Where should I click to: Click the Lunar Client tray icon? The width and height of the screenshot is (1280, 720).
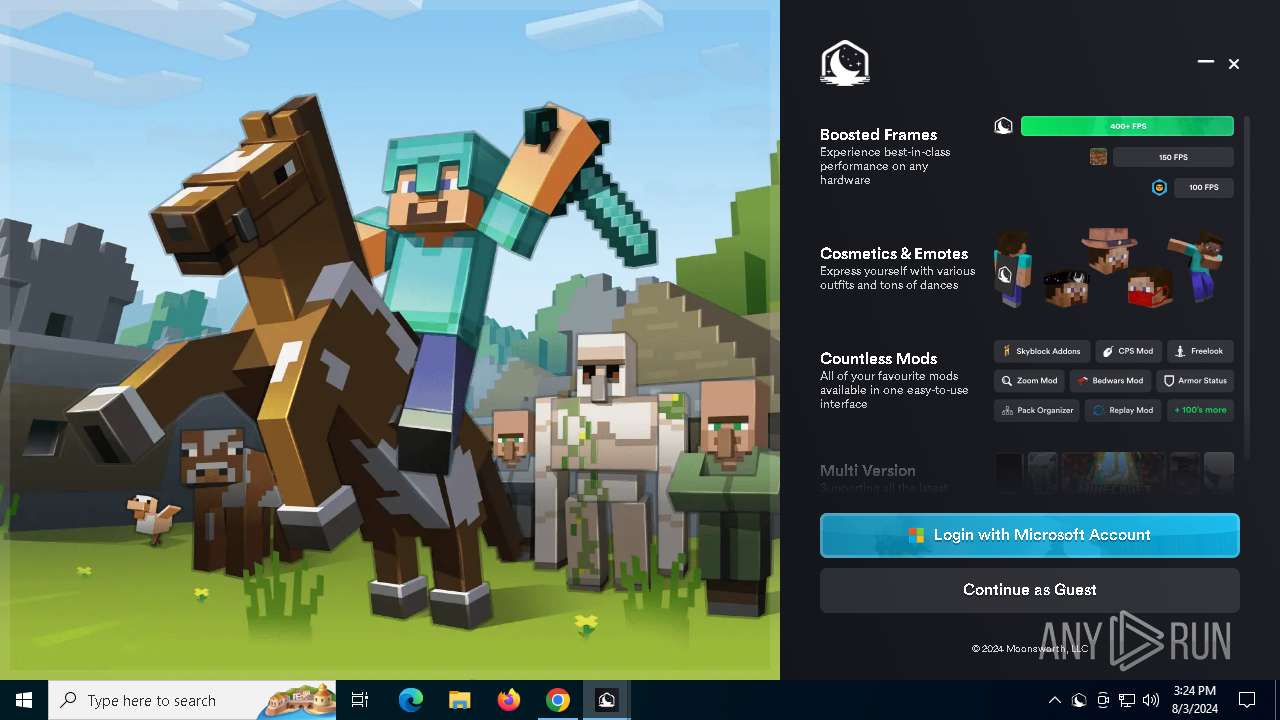tap(1079, 700)
